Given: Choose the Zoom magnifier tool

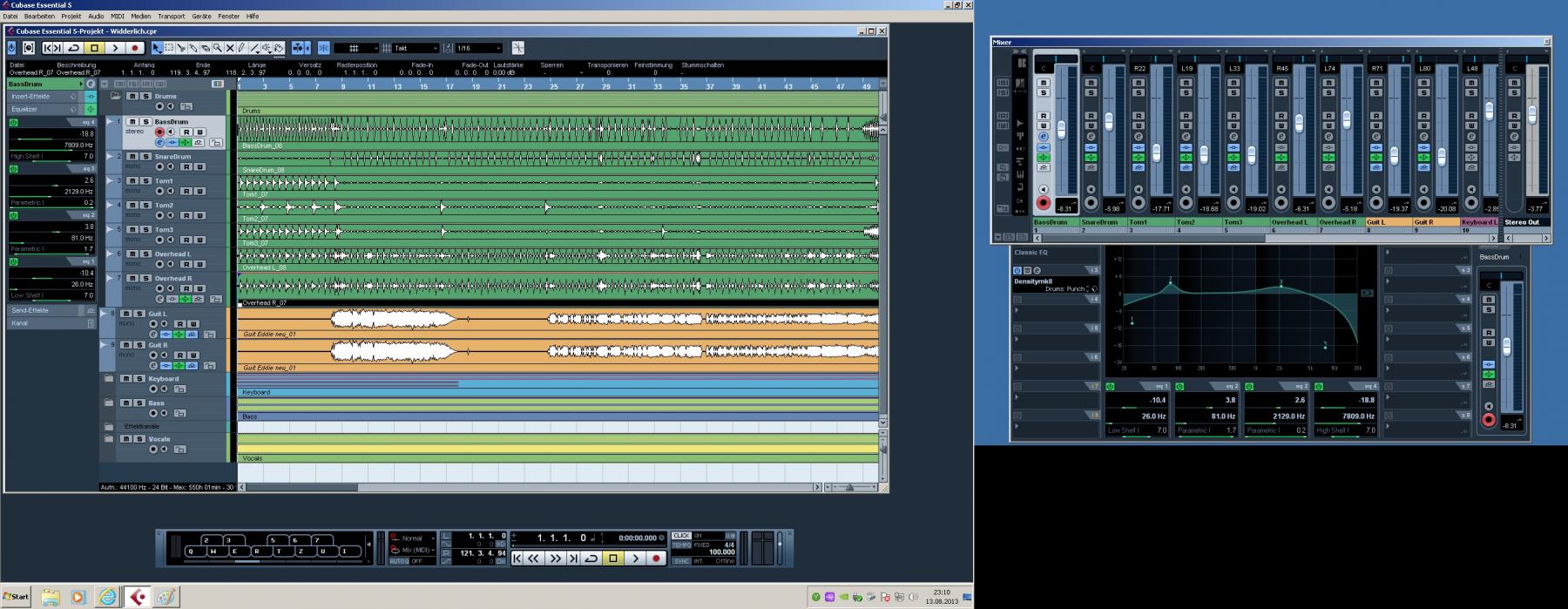Looking at the screenshot, I should pyautogui.click(x=217, y=48).
